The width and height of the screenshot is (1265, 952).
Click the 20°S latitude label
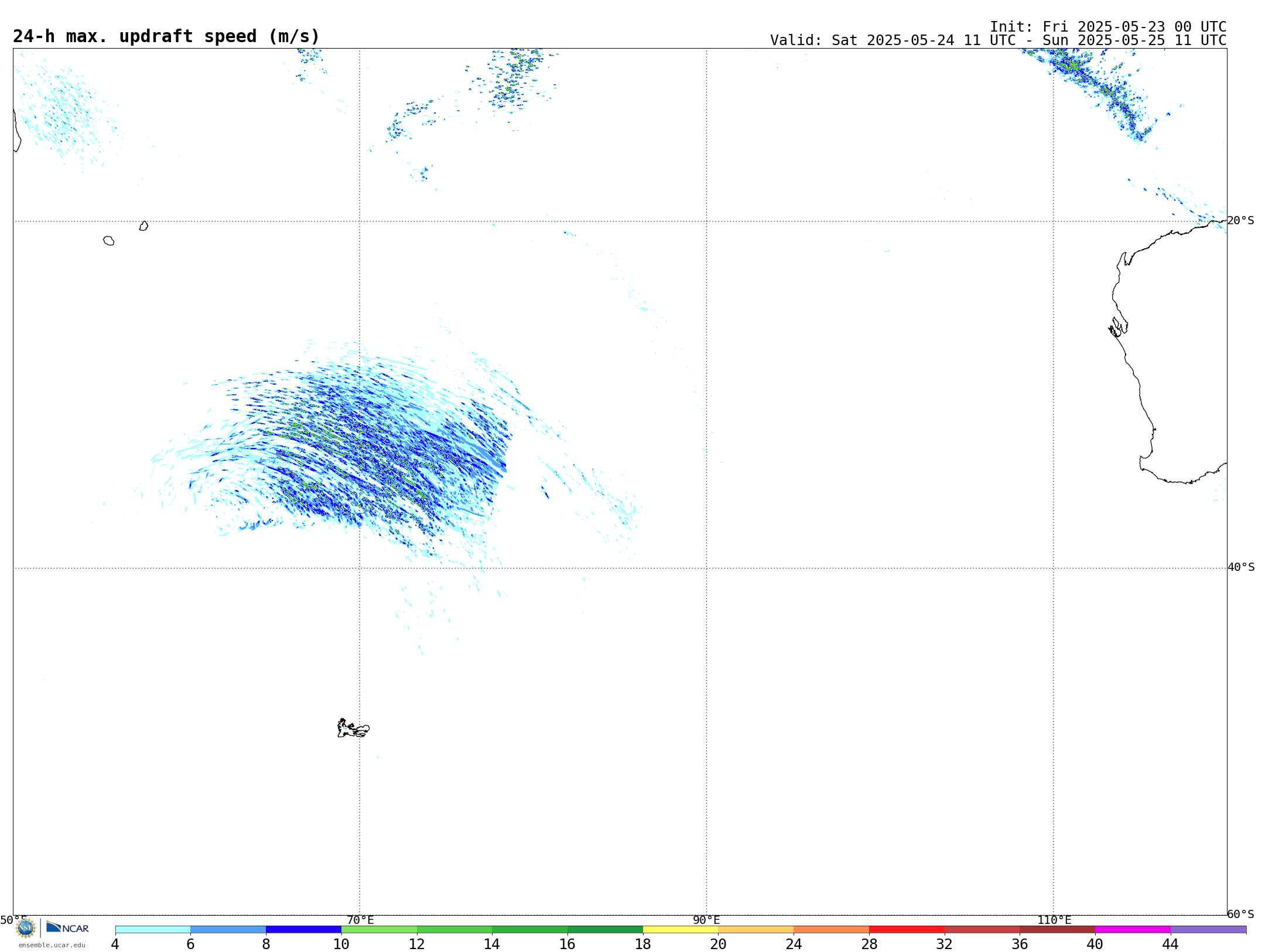[1240, 221]
